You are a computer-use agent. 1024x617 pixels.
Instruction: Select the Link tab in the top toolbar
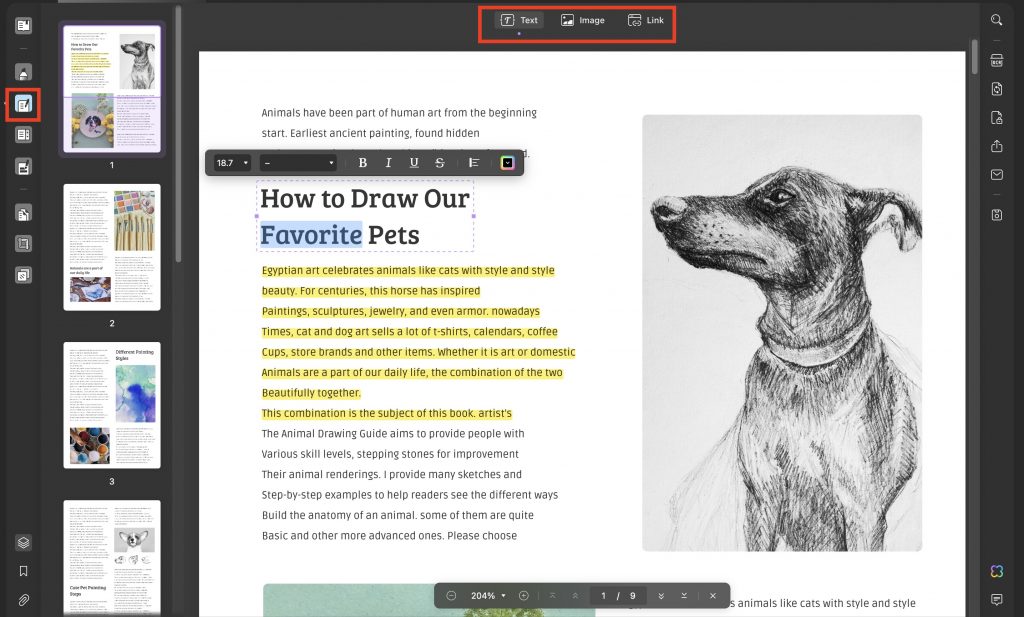point(645,20)
